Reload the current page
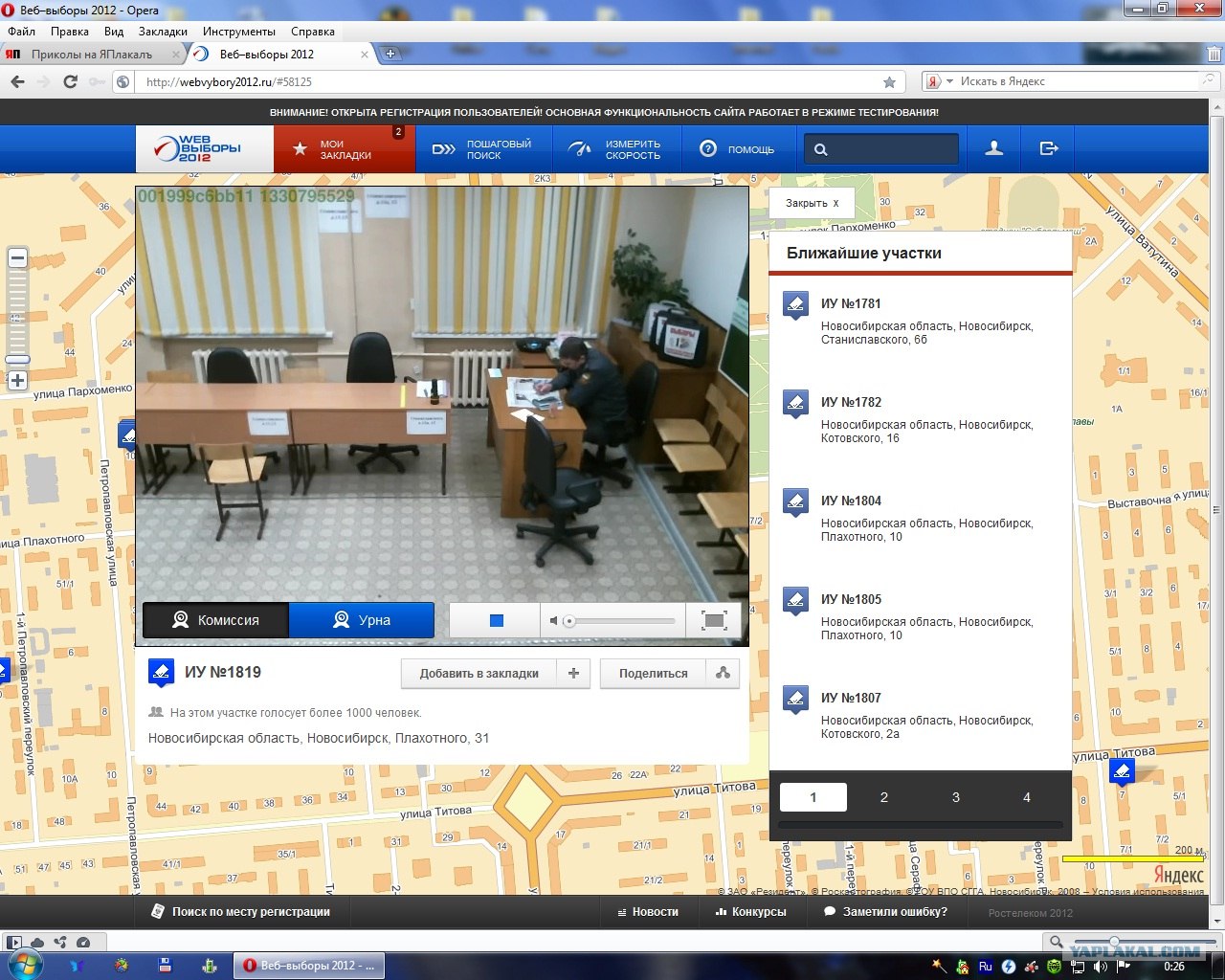The image size is (1225, 980). (x=70, y=82)
